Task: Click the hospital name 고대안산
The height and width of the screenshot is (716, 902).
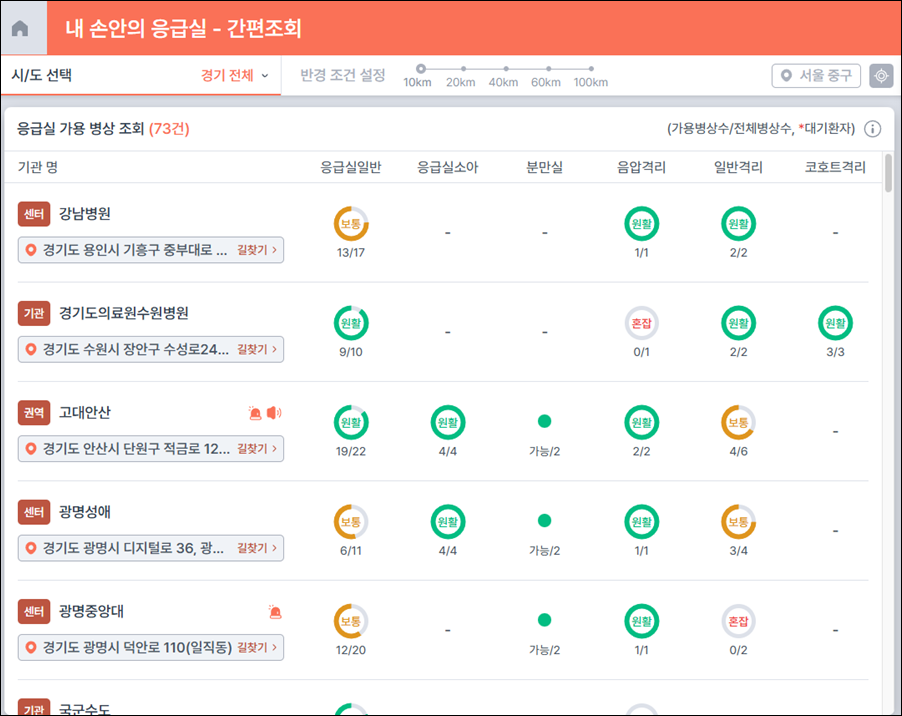Action: pyautogui.click(x=85, y=413)
